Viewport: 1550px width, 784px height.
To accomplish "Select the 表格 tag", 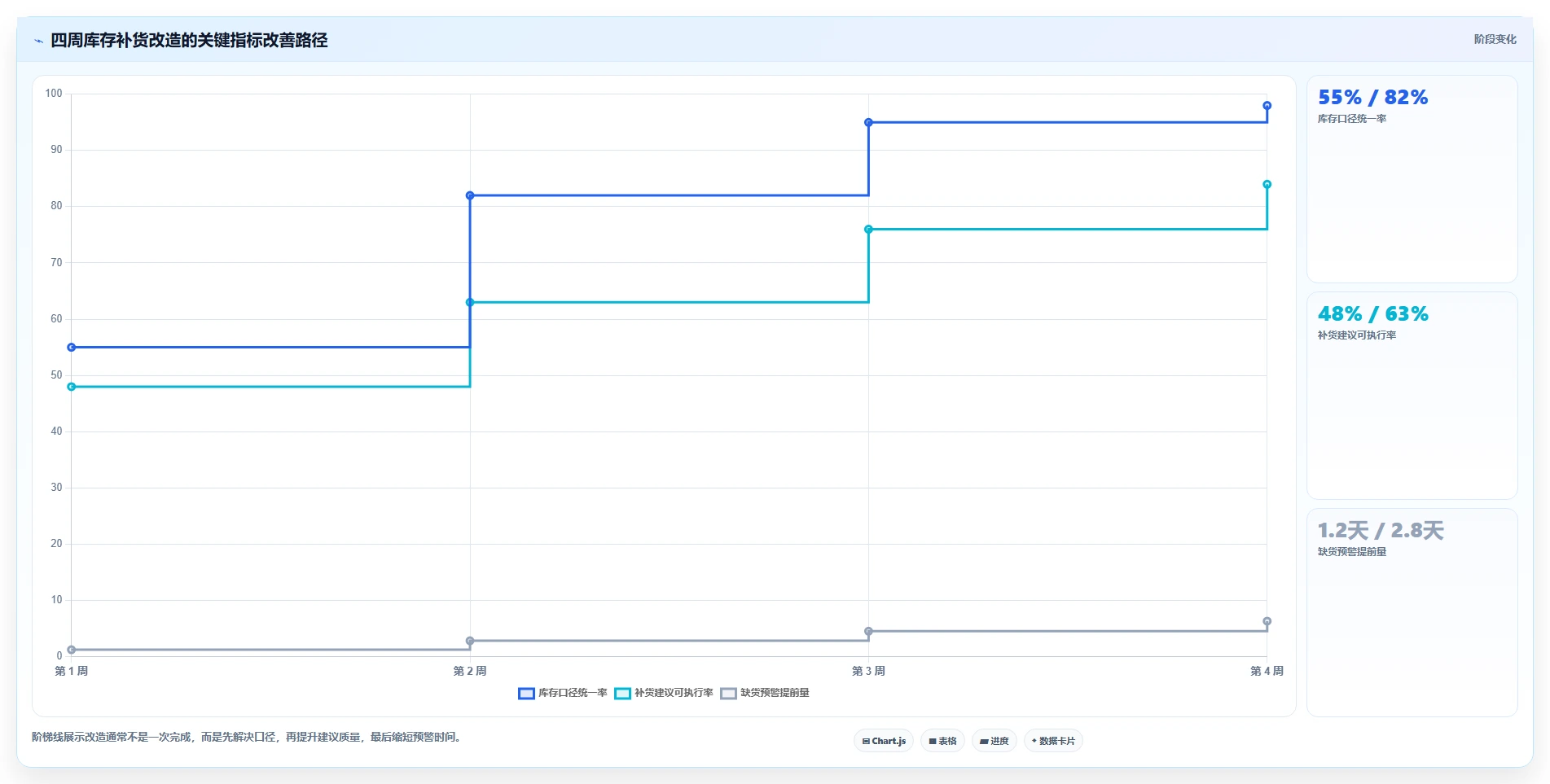I will [942, 741].
